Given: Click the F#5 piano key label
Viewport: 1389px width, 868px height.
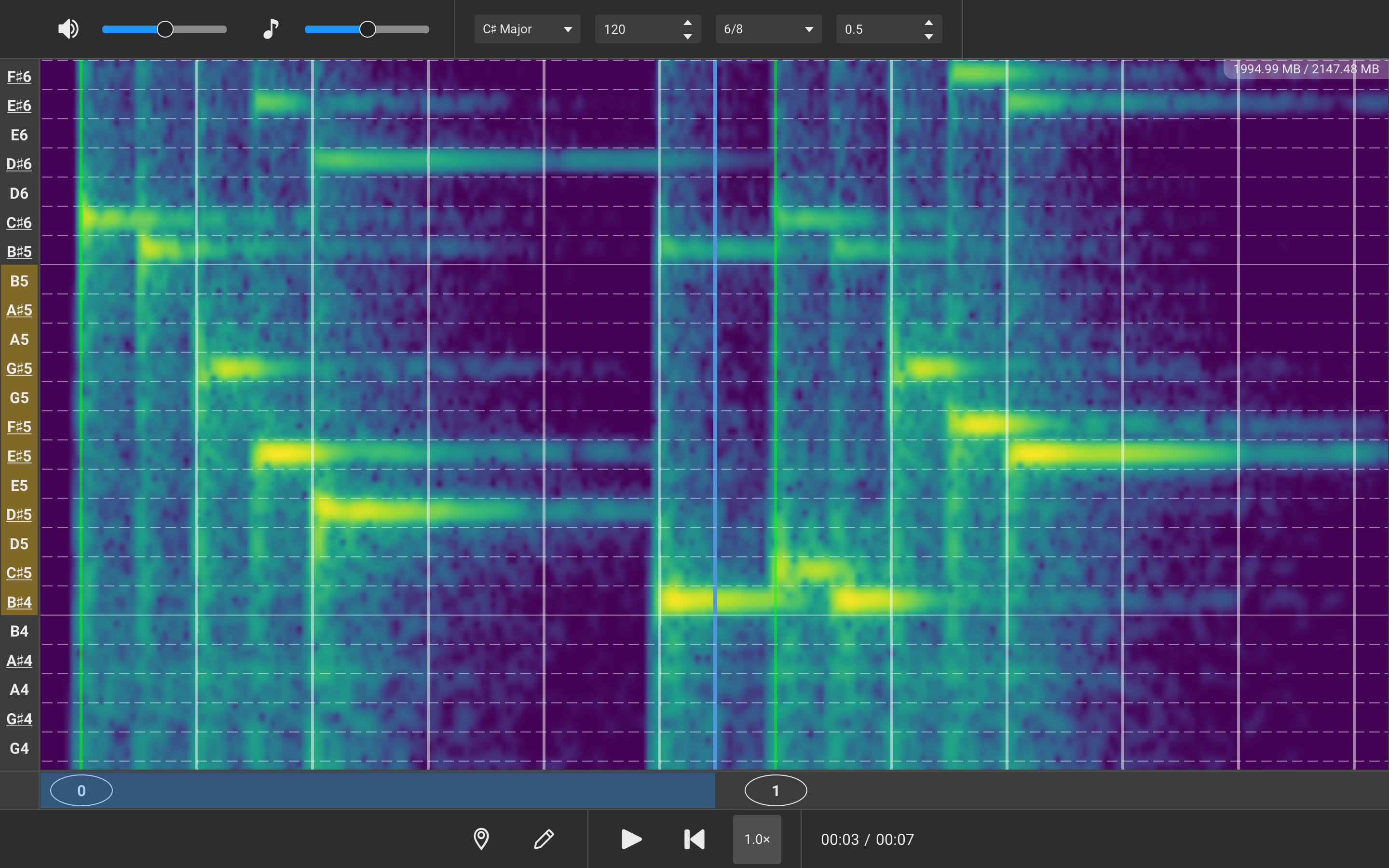Looking at the screenshot, I should (19, 427).
